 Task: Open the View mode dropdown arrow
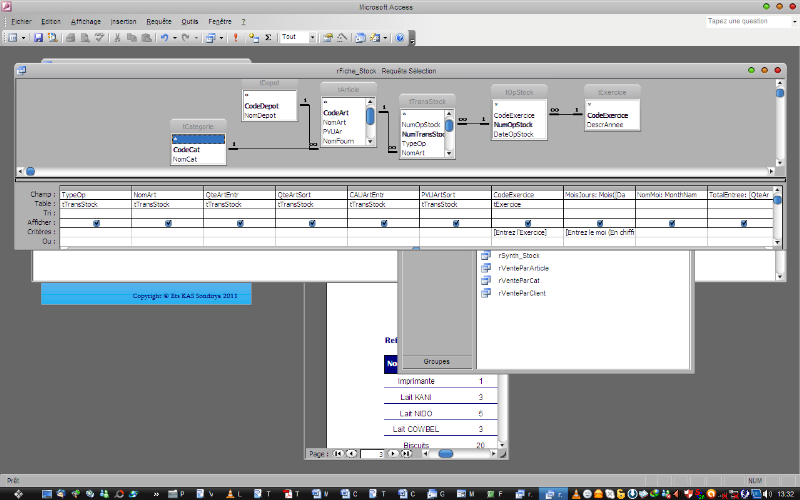(24, 38)
